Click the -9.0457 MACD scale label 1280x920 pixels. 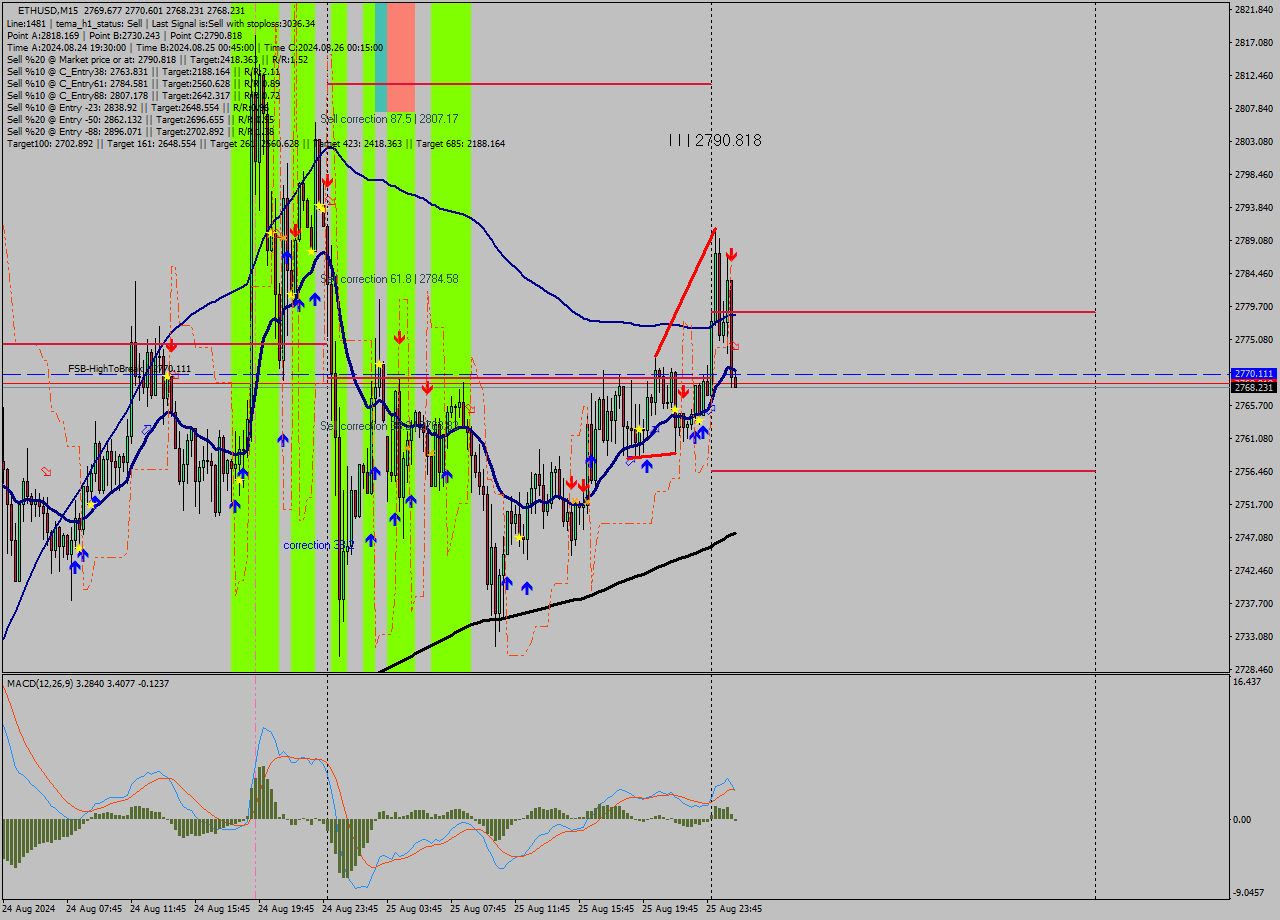tap(1250, 894)
